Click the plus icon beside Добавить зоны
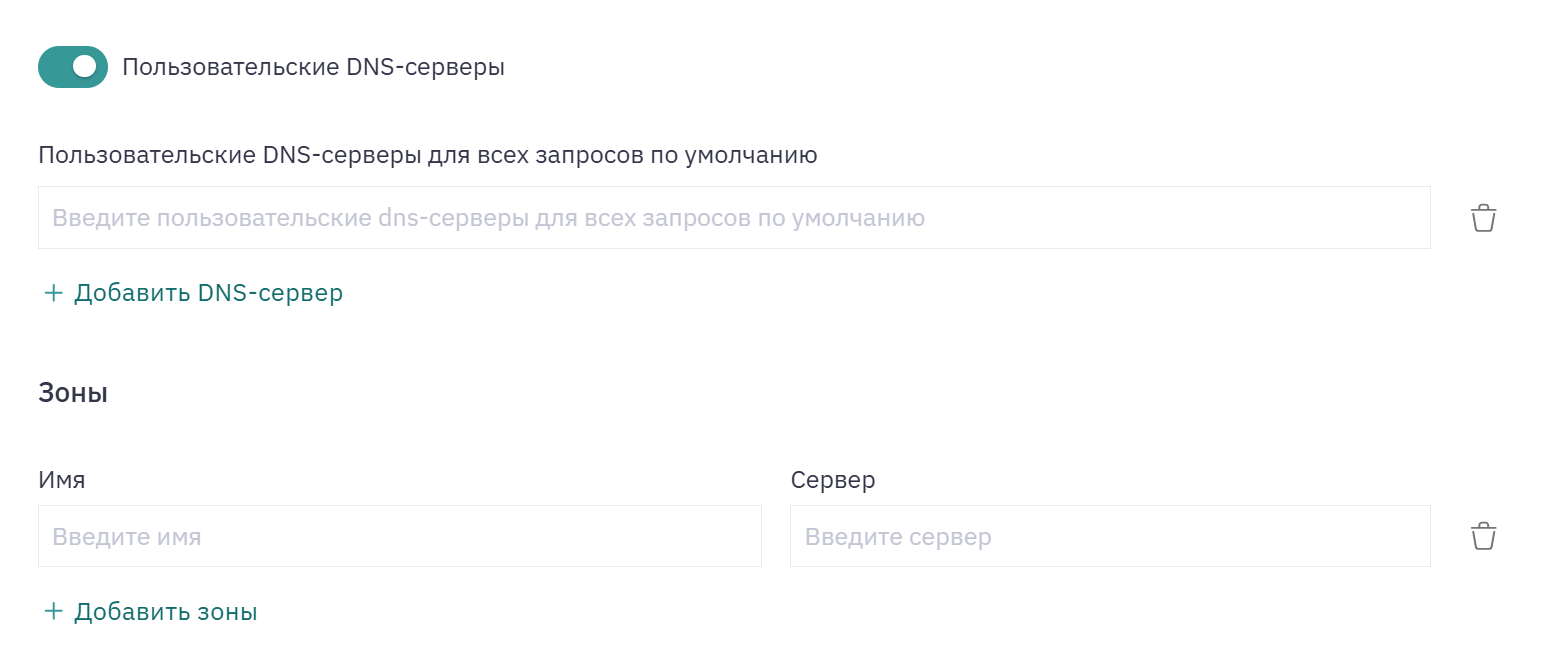 pyautogui.click(x=54, y=611)
